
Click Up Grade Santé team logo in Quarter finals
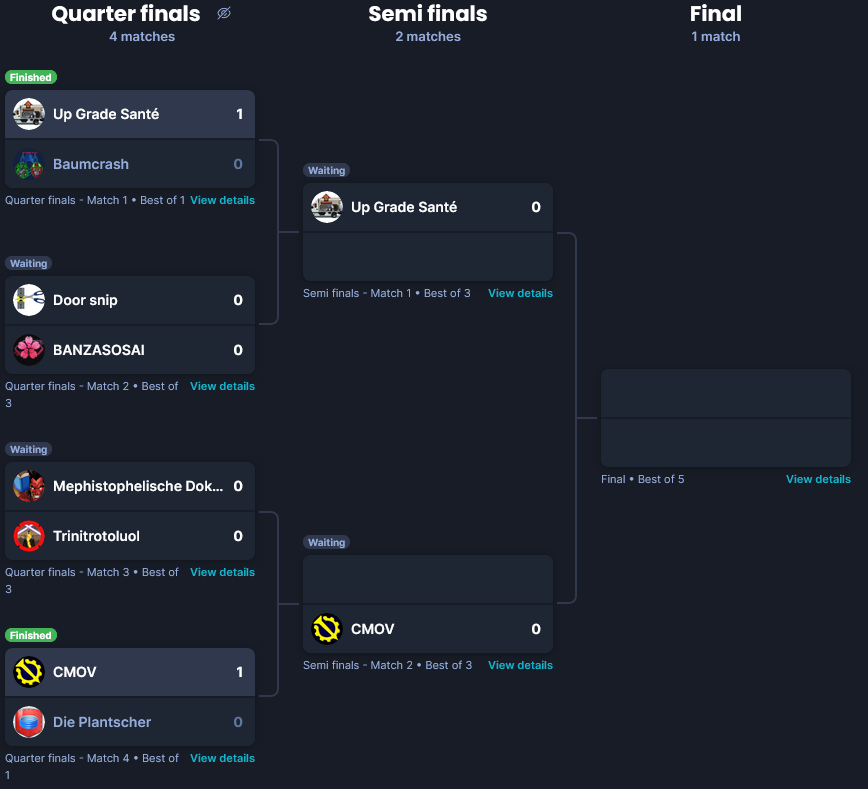click(29, 114)
